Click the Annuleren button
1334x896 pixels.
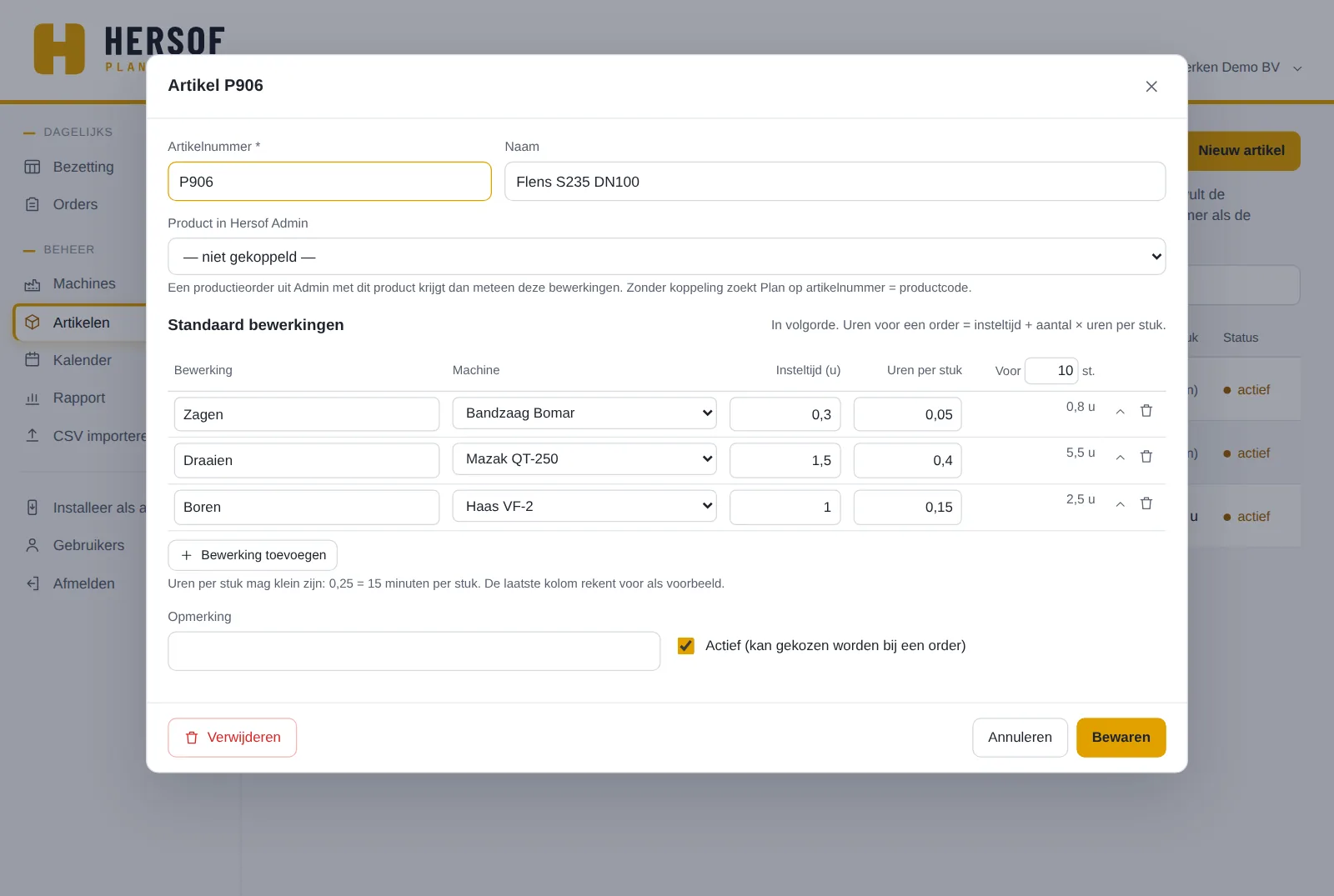[1020, 738]
